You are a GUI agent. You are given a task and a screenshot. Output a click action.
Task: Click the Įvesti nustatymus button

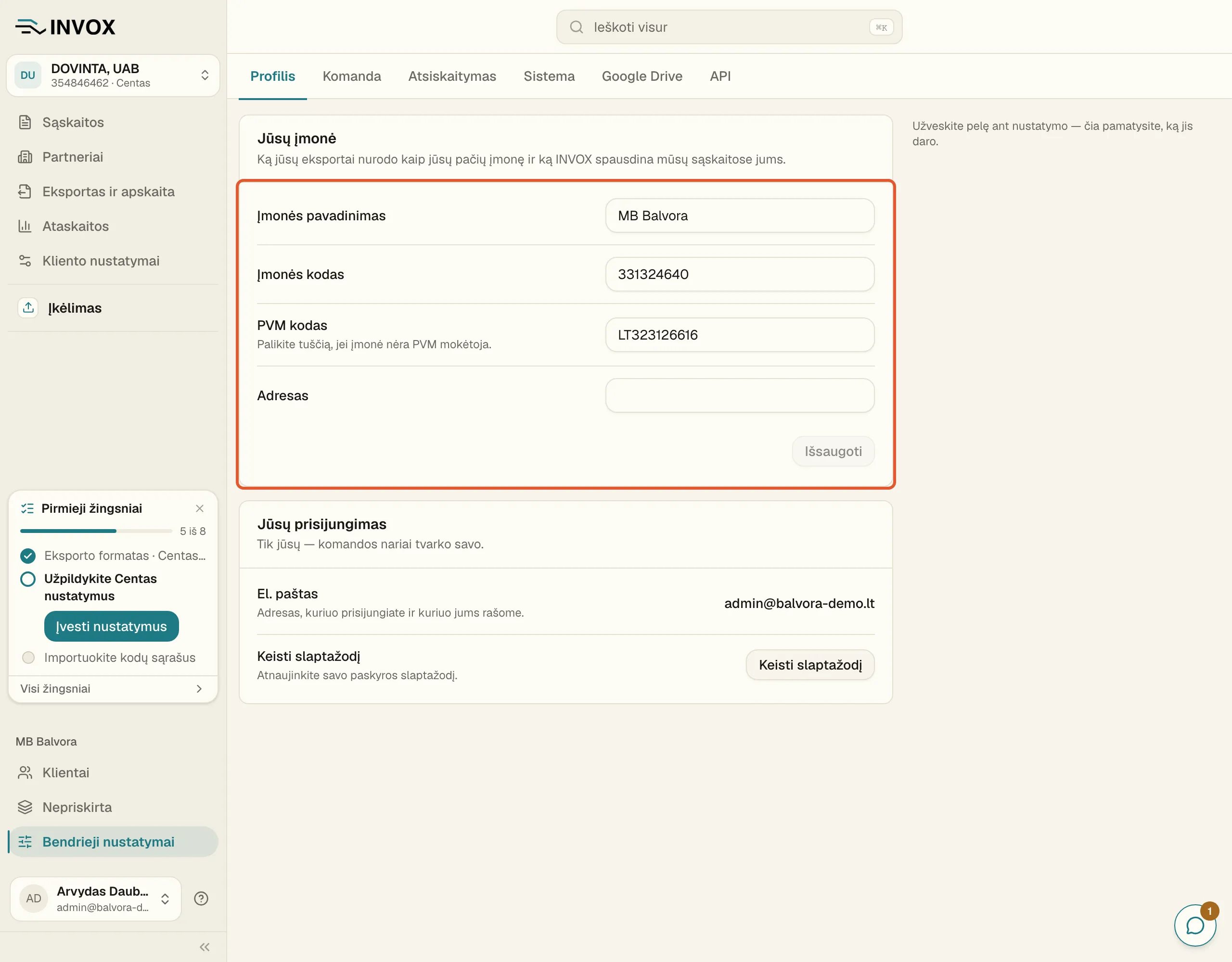(111, 626)
